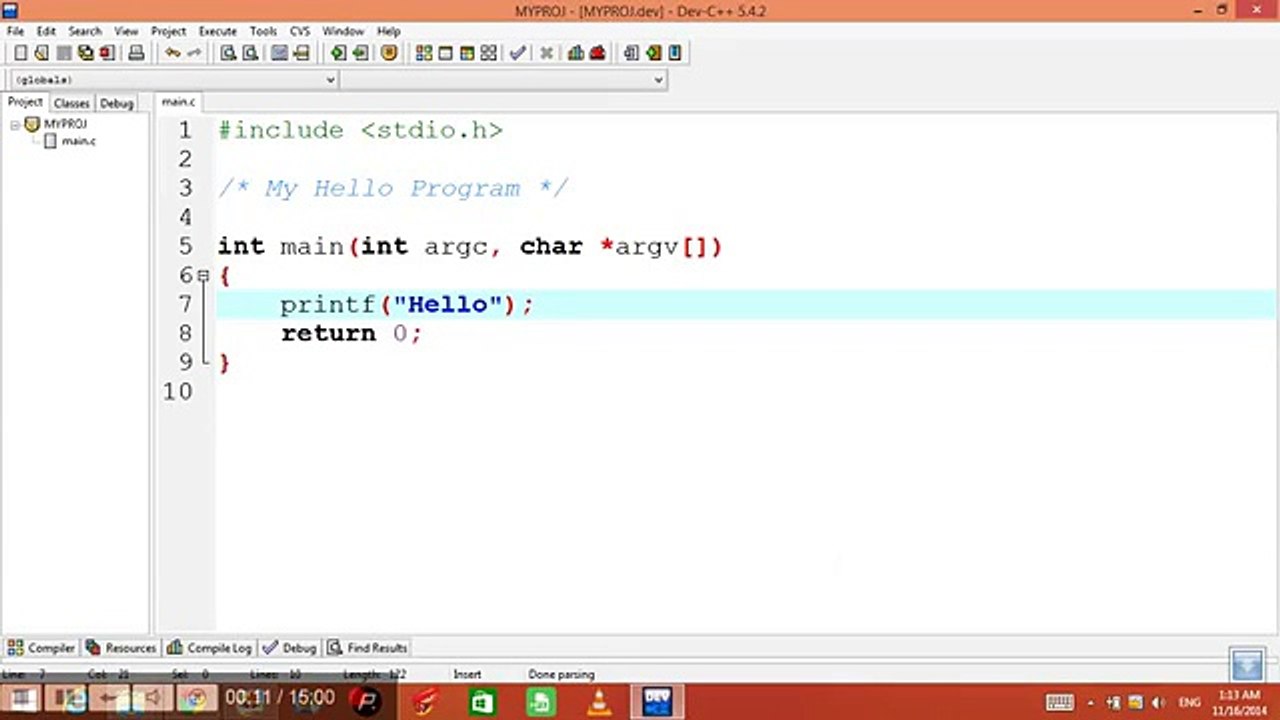This screenshot has height=720, width=1280.
Task: Click the return 0; statement
Action: (x=351, y=333)
